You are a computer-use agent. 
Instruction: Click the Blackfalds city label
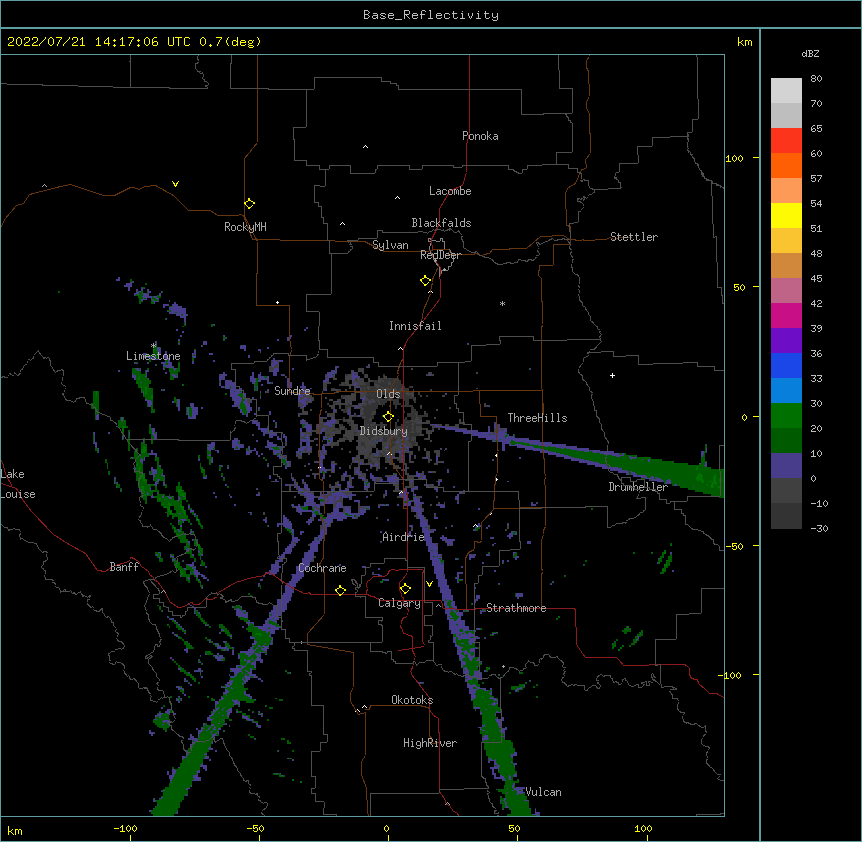[441, 223]
